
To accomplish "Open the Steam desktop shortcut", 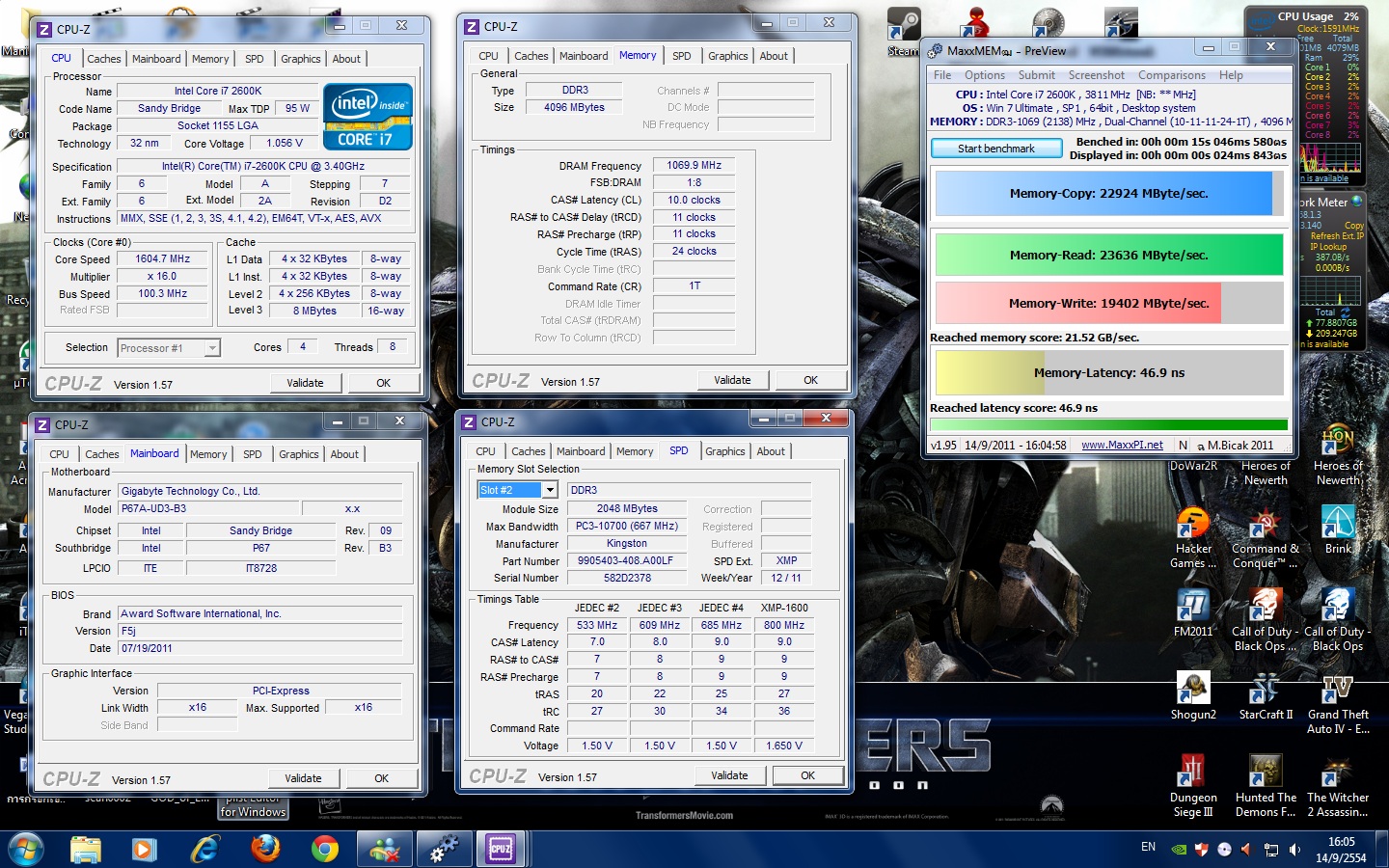I will (x=904, y=31).
